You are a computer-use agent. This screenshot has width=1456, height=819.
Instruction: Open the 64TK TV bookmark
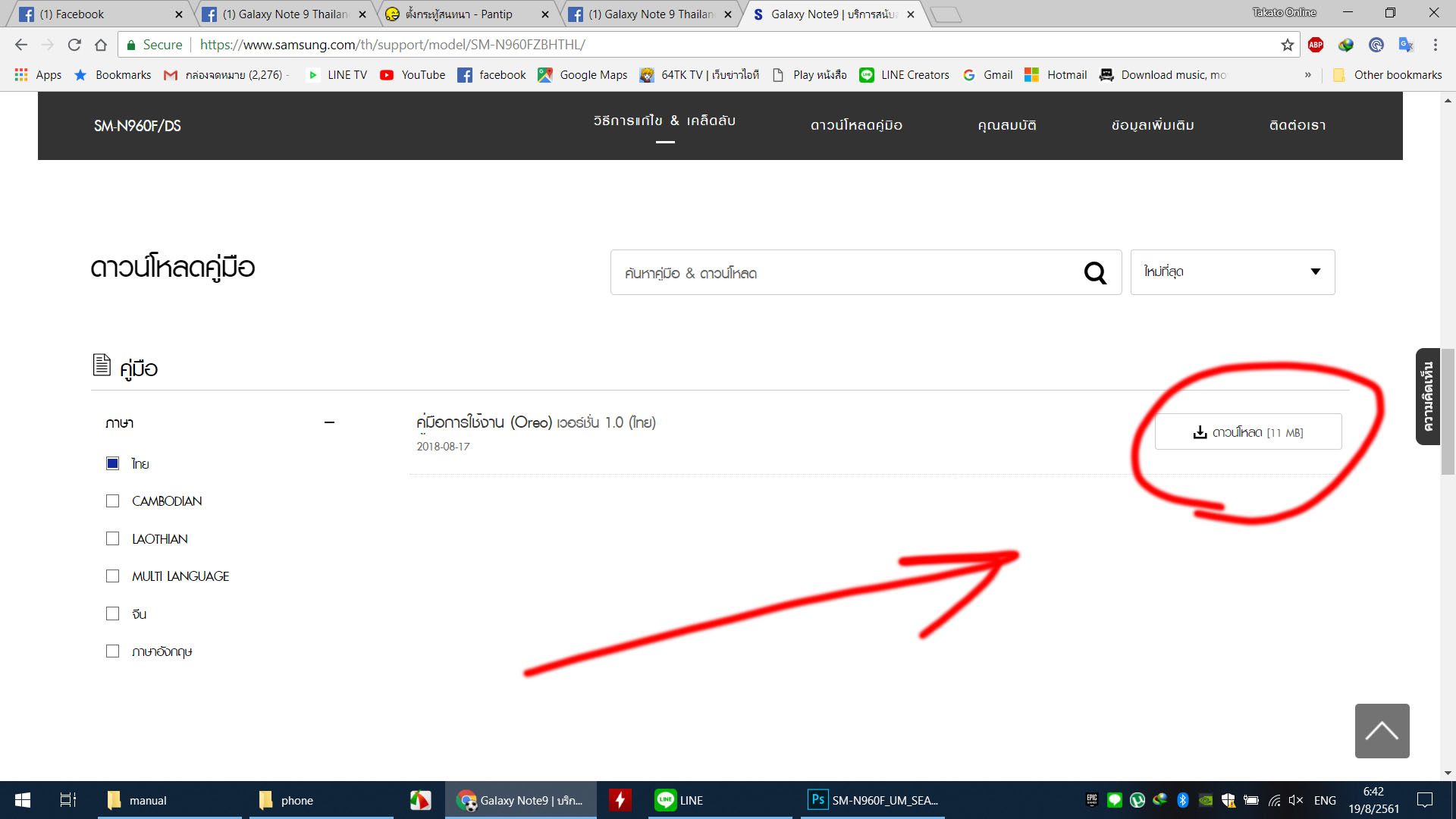[x=699, y=74]
